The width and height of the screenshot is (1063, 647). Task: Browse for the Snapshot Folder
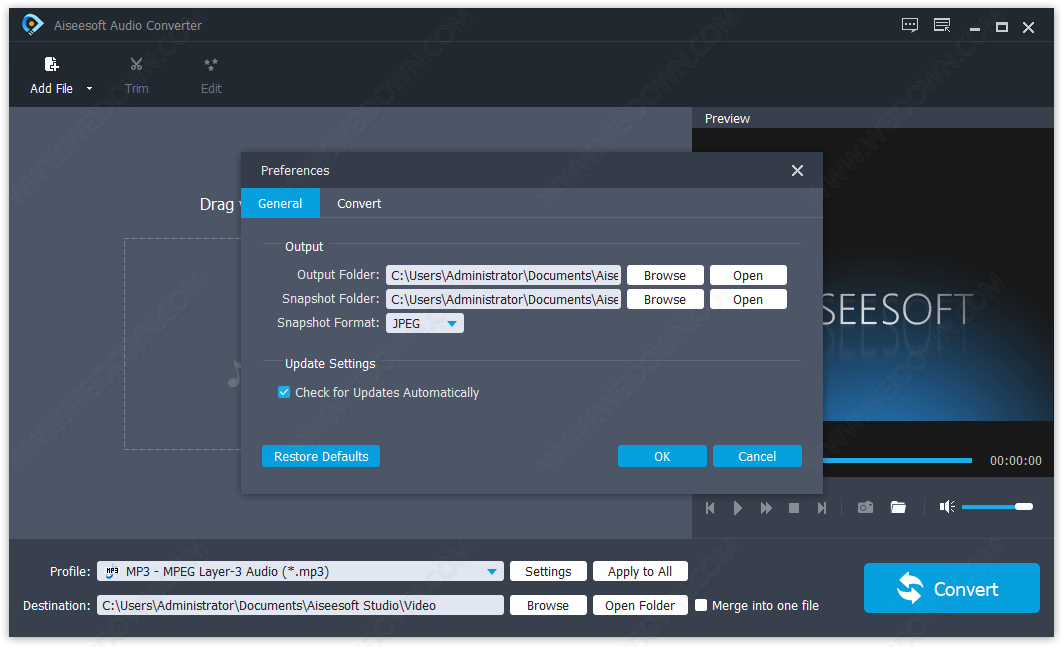(665, 299)
